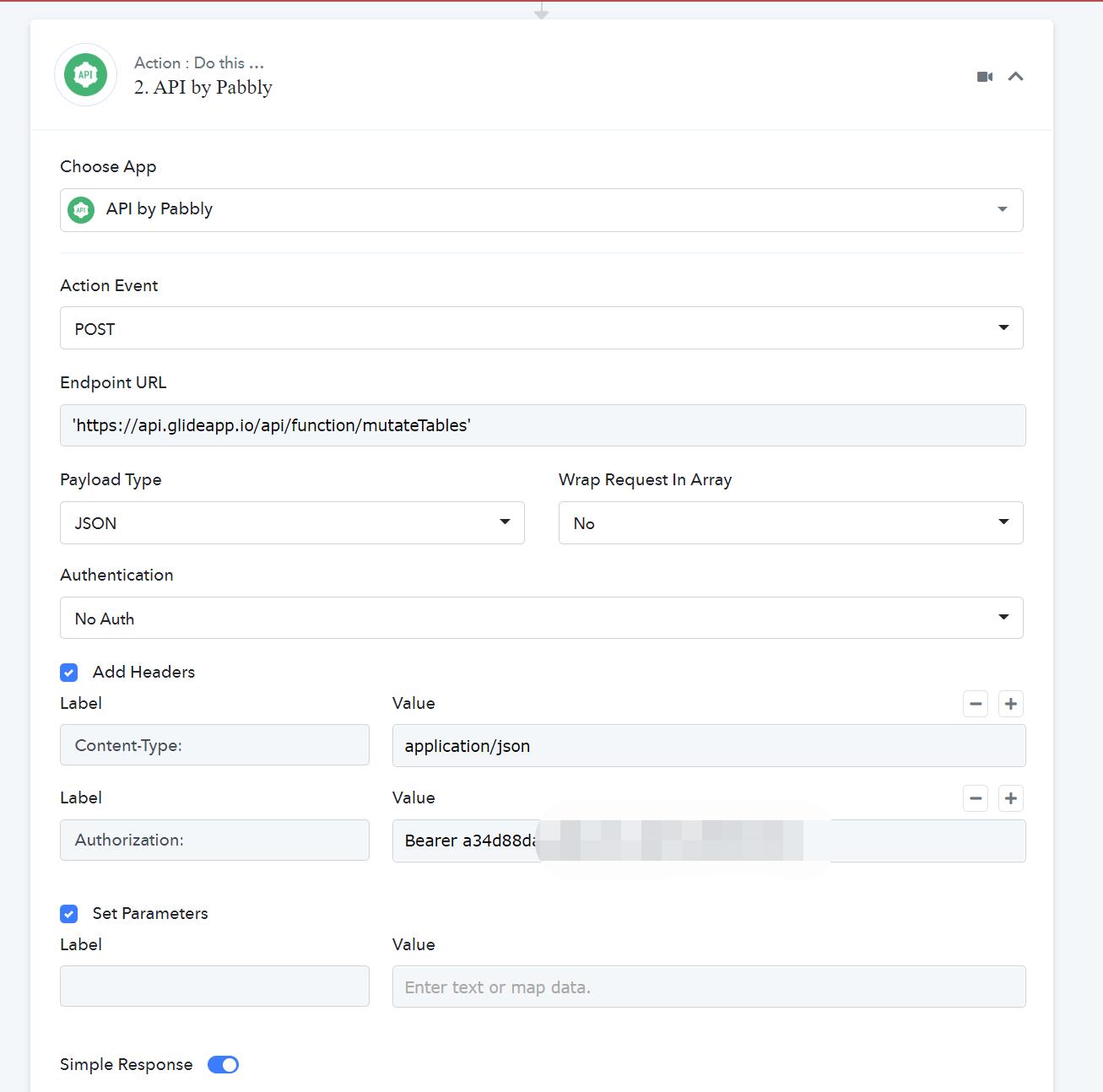Click the Authorization: label field
This screenshot has width=1103, height=1092.
[214, 841]
